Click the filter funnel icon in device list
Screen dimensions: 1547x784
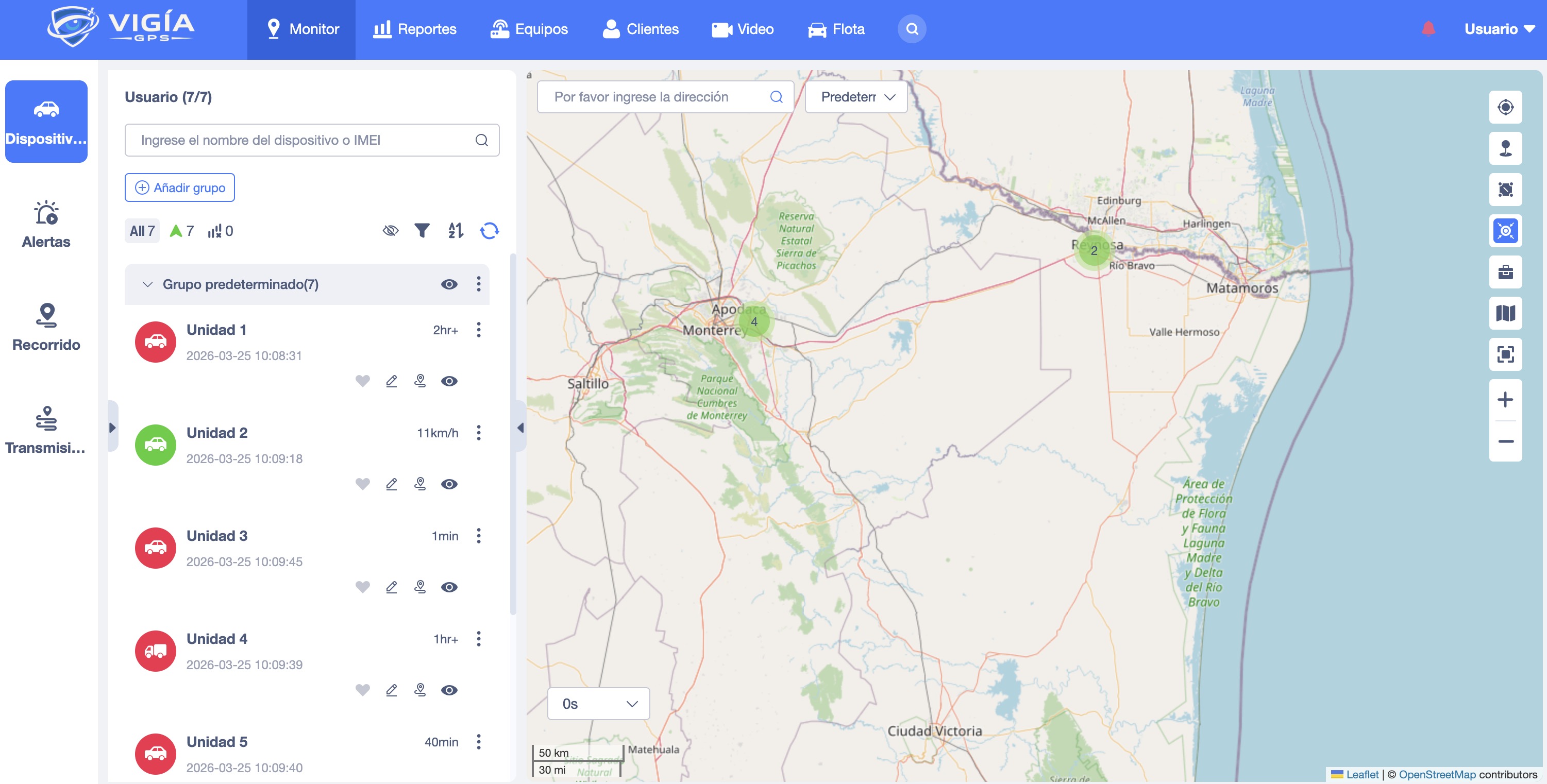click(422, 231)
